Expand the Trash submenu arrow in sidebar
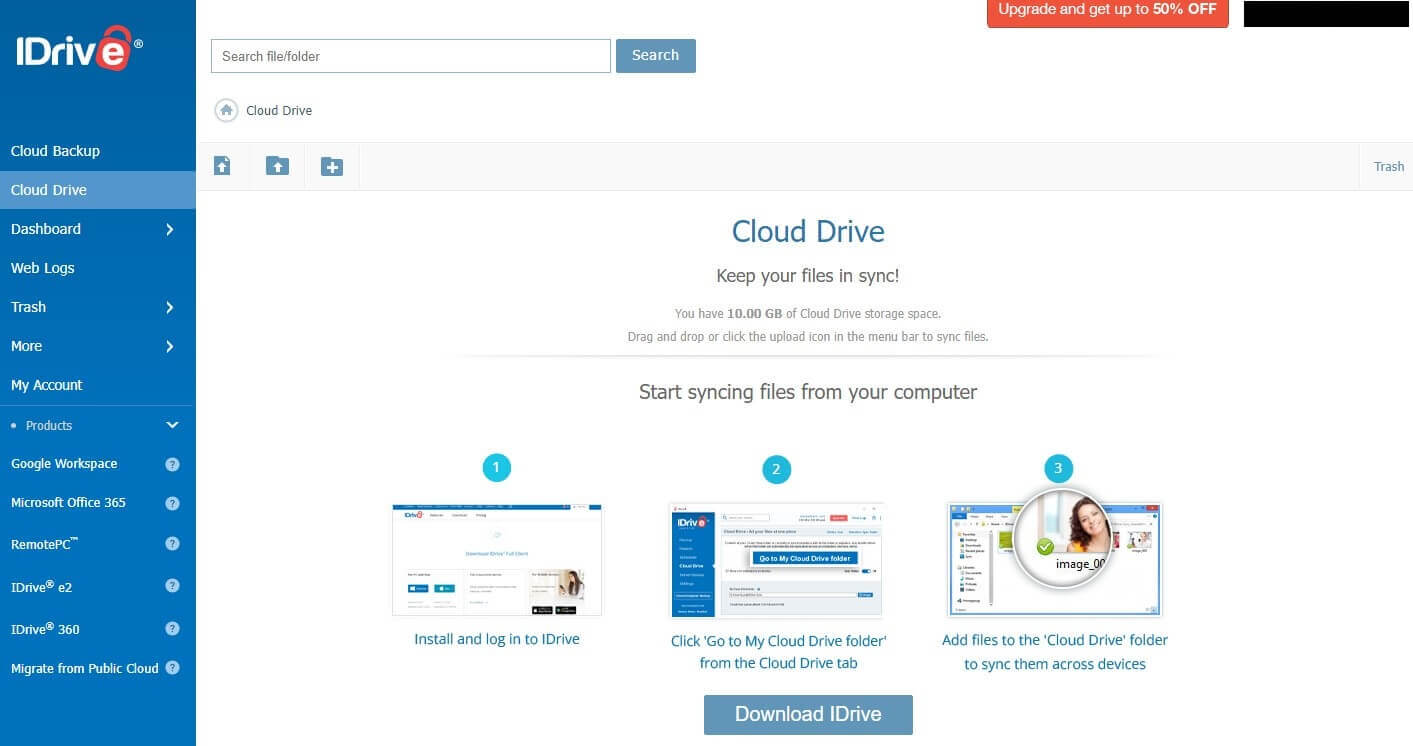The image size is (1413, 746). [169, 307]
